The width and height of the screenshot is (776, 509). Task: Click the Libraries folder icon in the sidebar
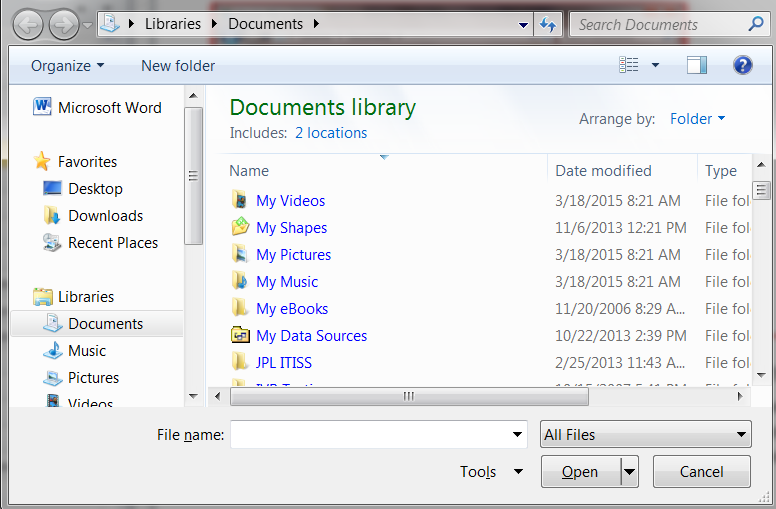click(x=43, y=296)
